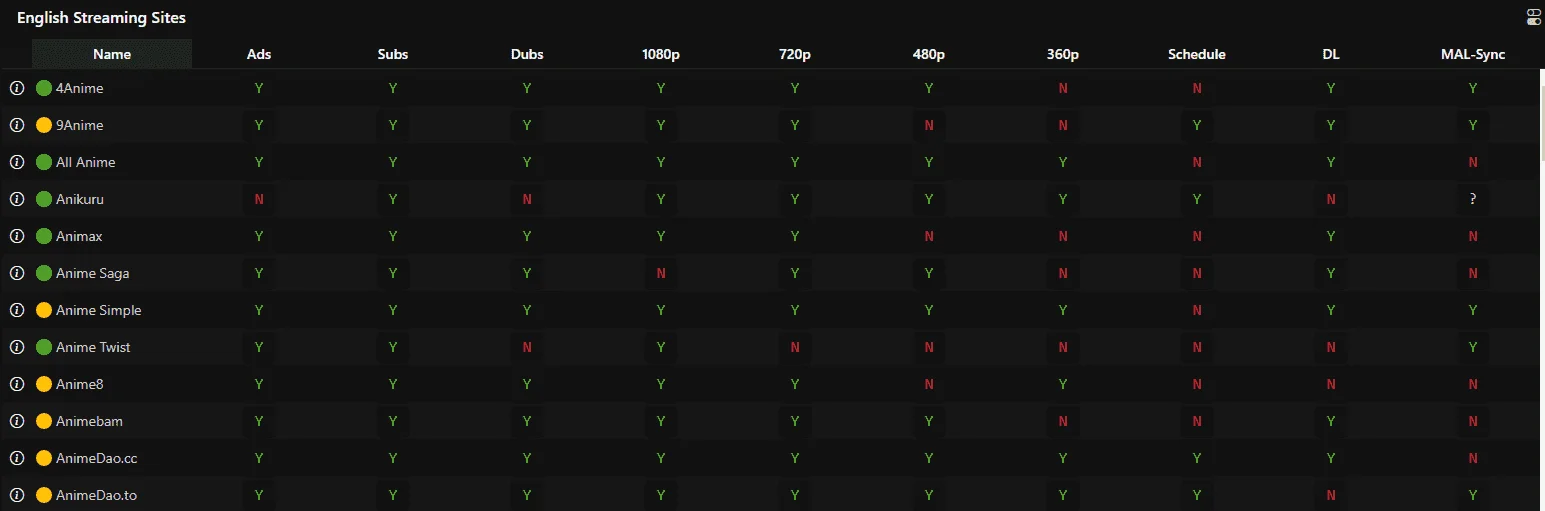Sort table by Name column header

(112, 54)
